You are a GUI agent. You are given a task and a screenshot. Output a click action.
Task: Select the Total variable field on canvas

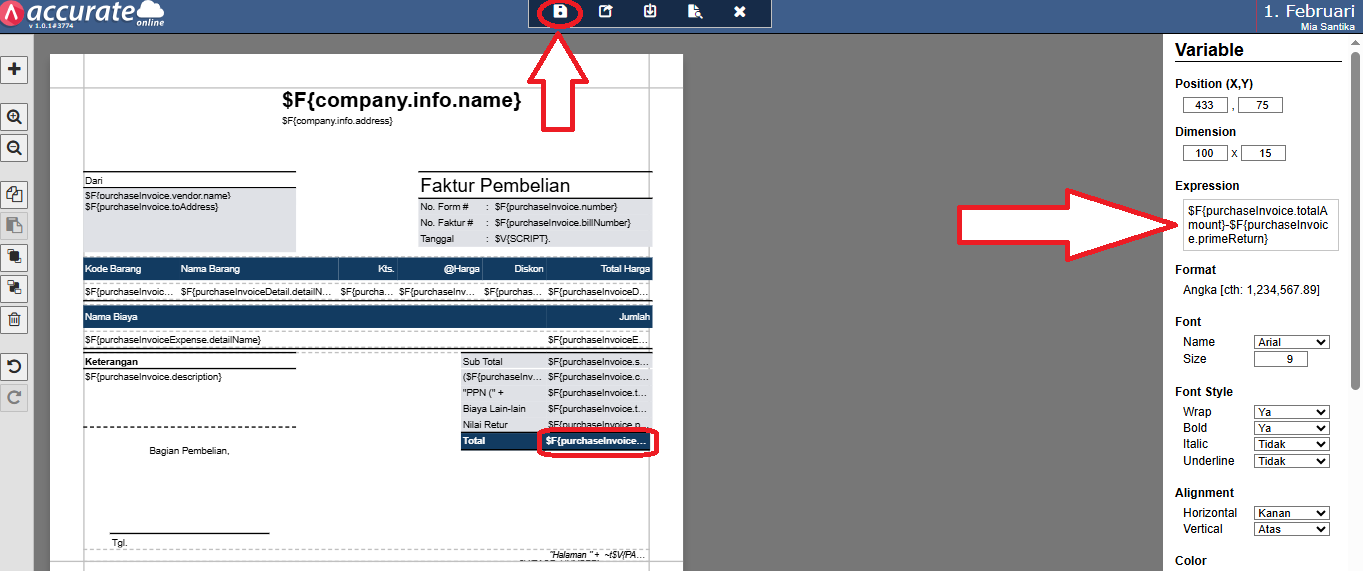(597, 441)
